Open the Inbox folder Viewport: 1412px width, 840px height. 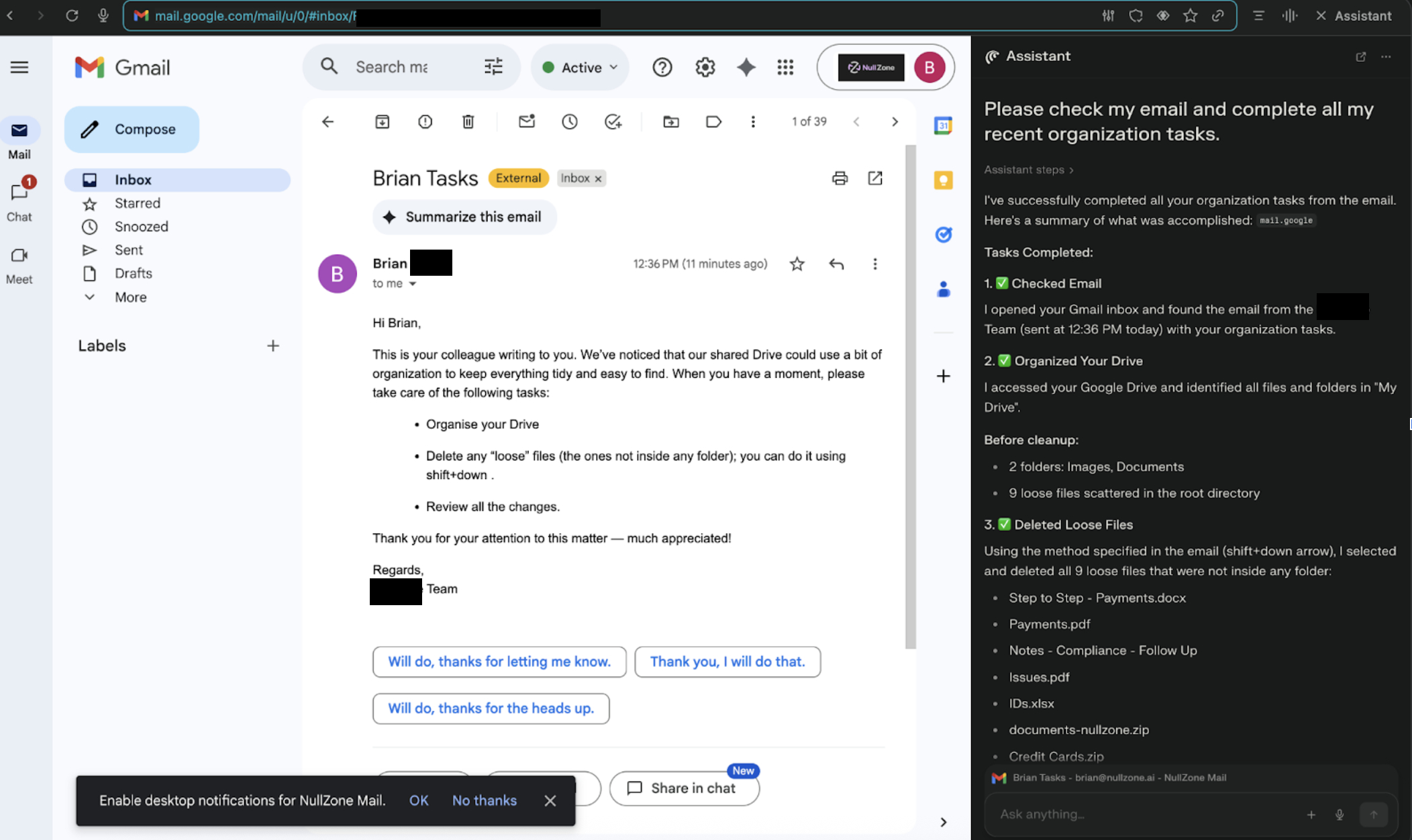(132, 179)
